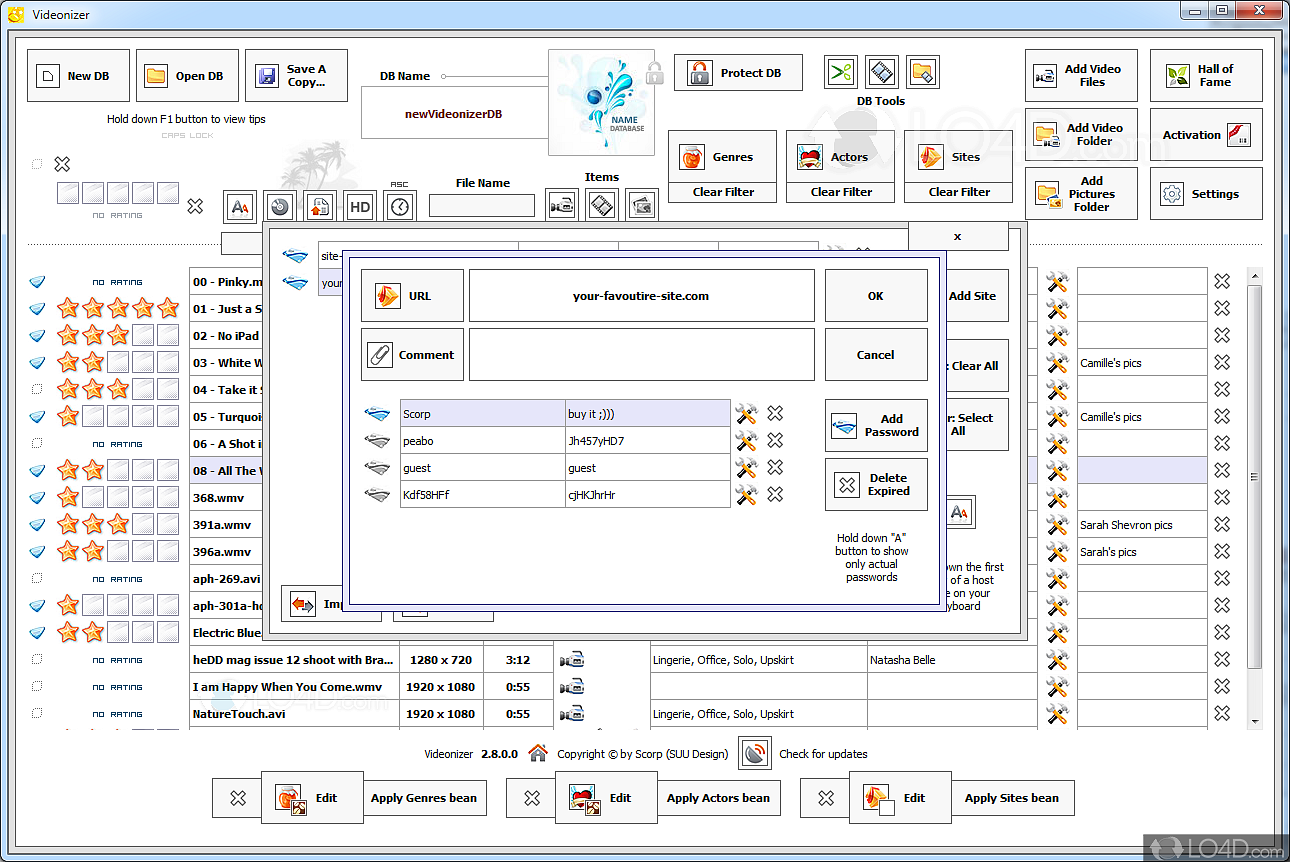The image size is (1290, 862).
Task: Expand the arrow next to the peabo entry
Action: (377, 440)
